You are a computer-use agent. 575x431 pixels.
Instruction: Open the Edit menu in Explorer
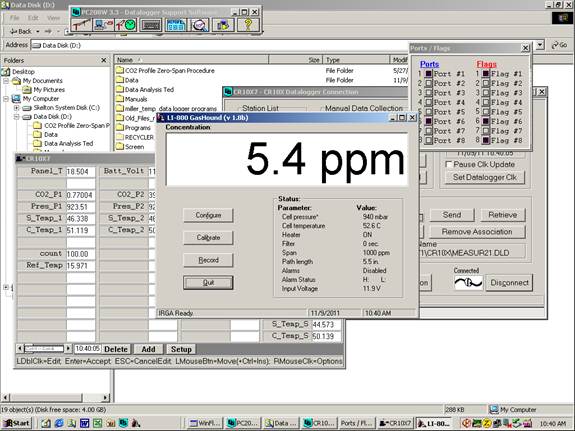point(33,18)
